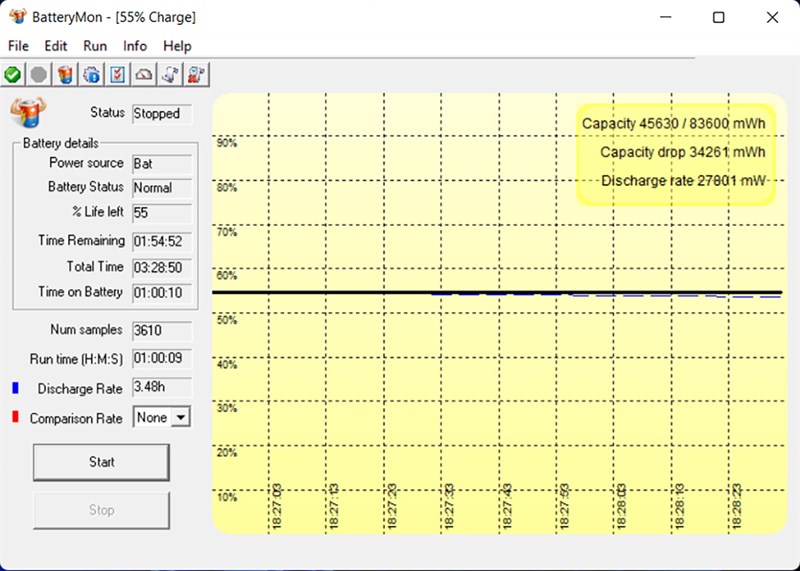This screenshot has height=571, width=800.
Task: Click the Capacity 45630 / 83600 mWh text
Action: point(673,123)
